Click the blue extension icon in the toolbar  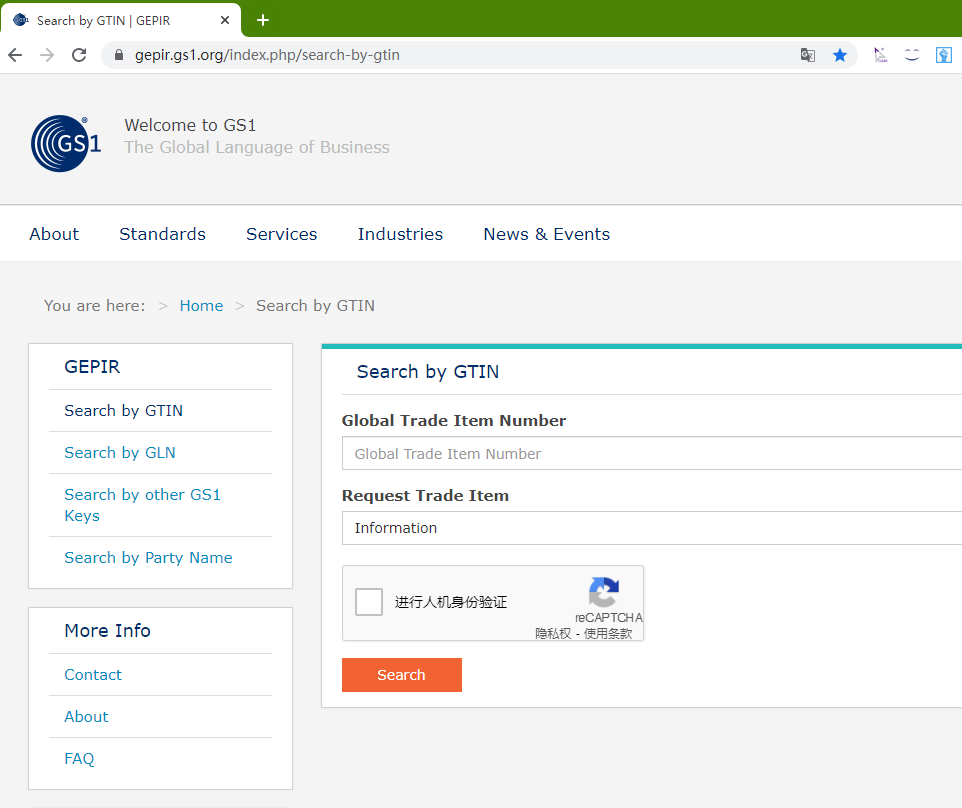(944, 55)
